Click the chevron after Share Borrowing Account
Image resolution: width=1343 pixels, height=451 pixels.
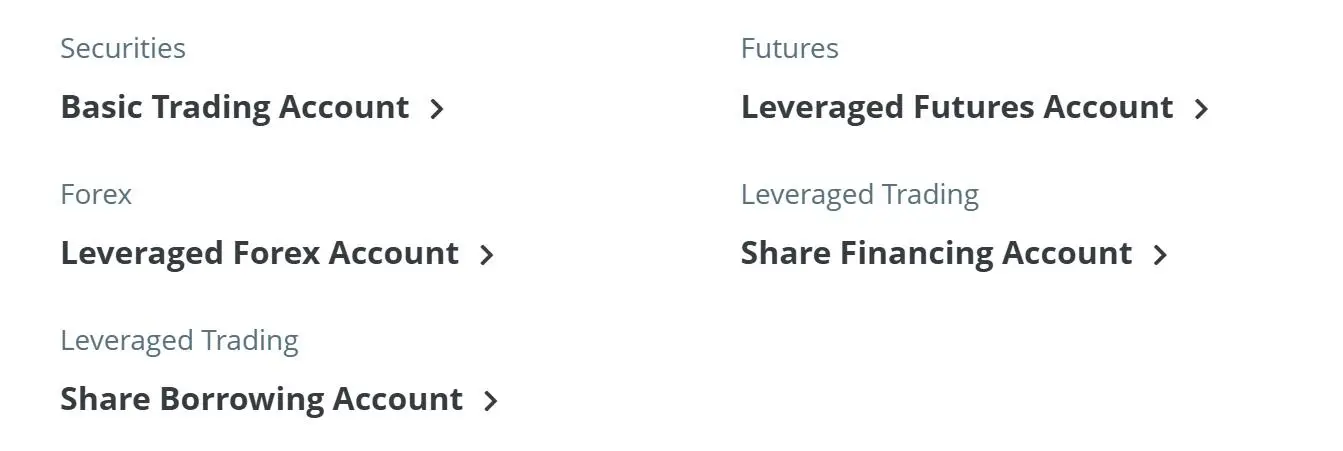click(x=490, y=401)
